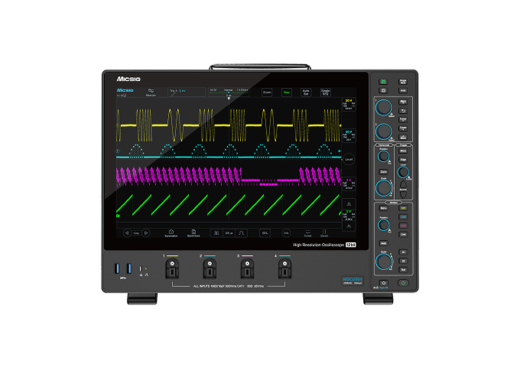The image size is (520, 367).
Task: Toggle the yellow CH1 hardware button
Action: pyautogui.click(x=403, y=208)
